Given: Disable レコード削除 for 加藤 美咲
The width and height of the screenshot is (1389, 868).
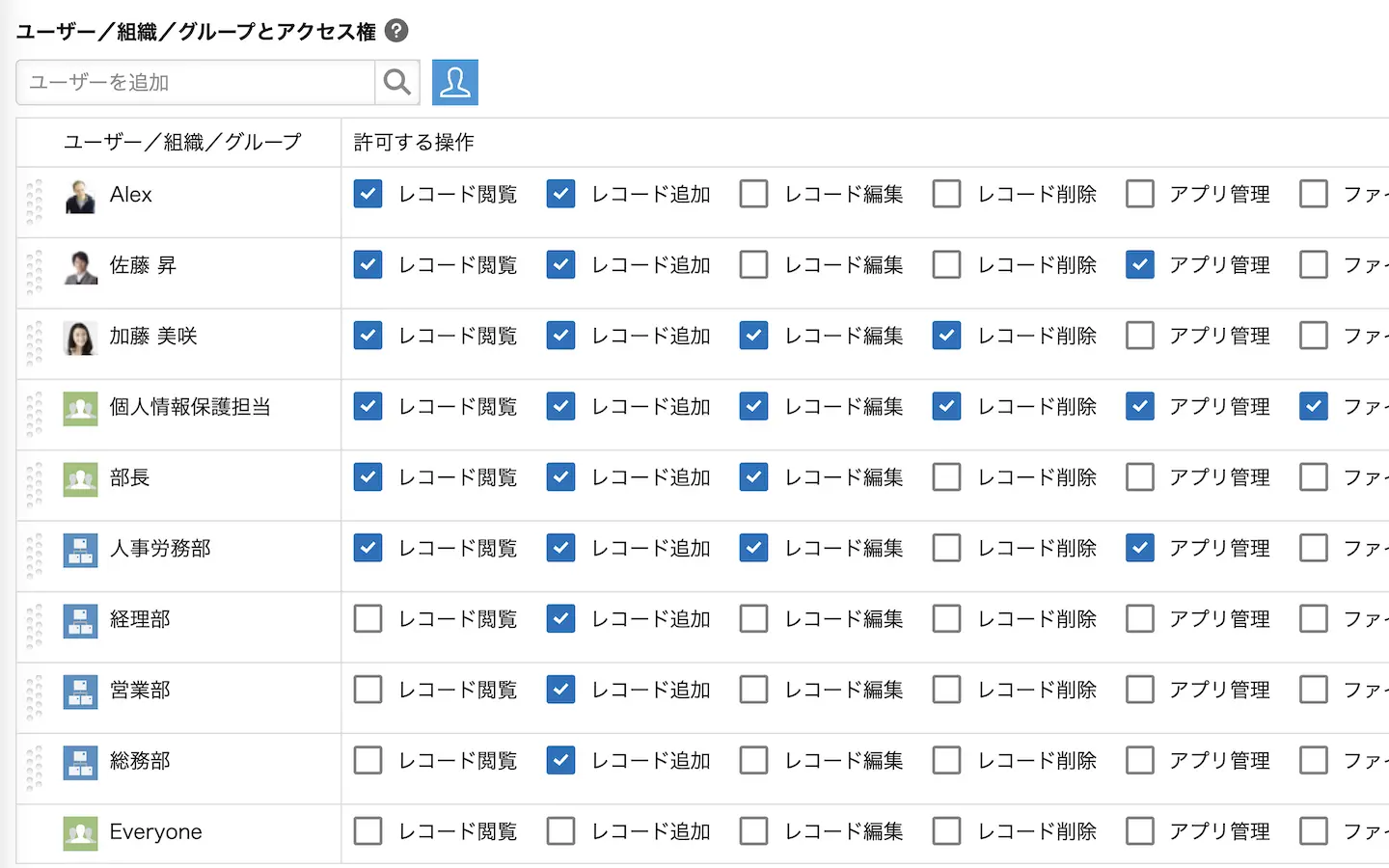Looking at the screenshot, I should pos(947,336).
